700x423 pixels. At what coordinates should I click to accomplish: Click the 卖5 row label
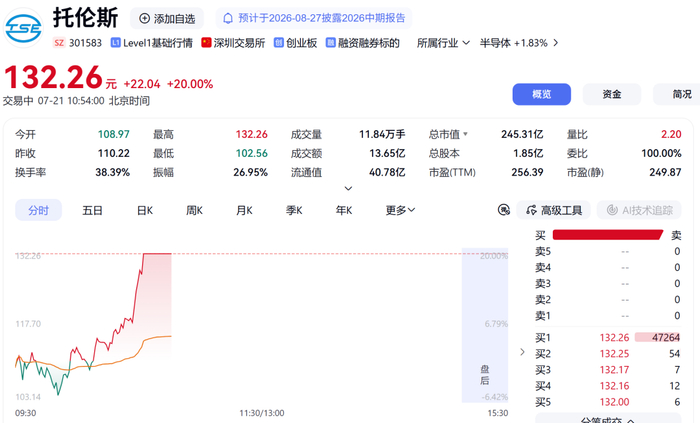click(x=543, y=252)
